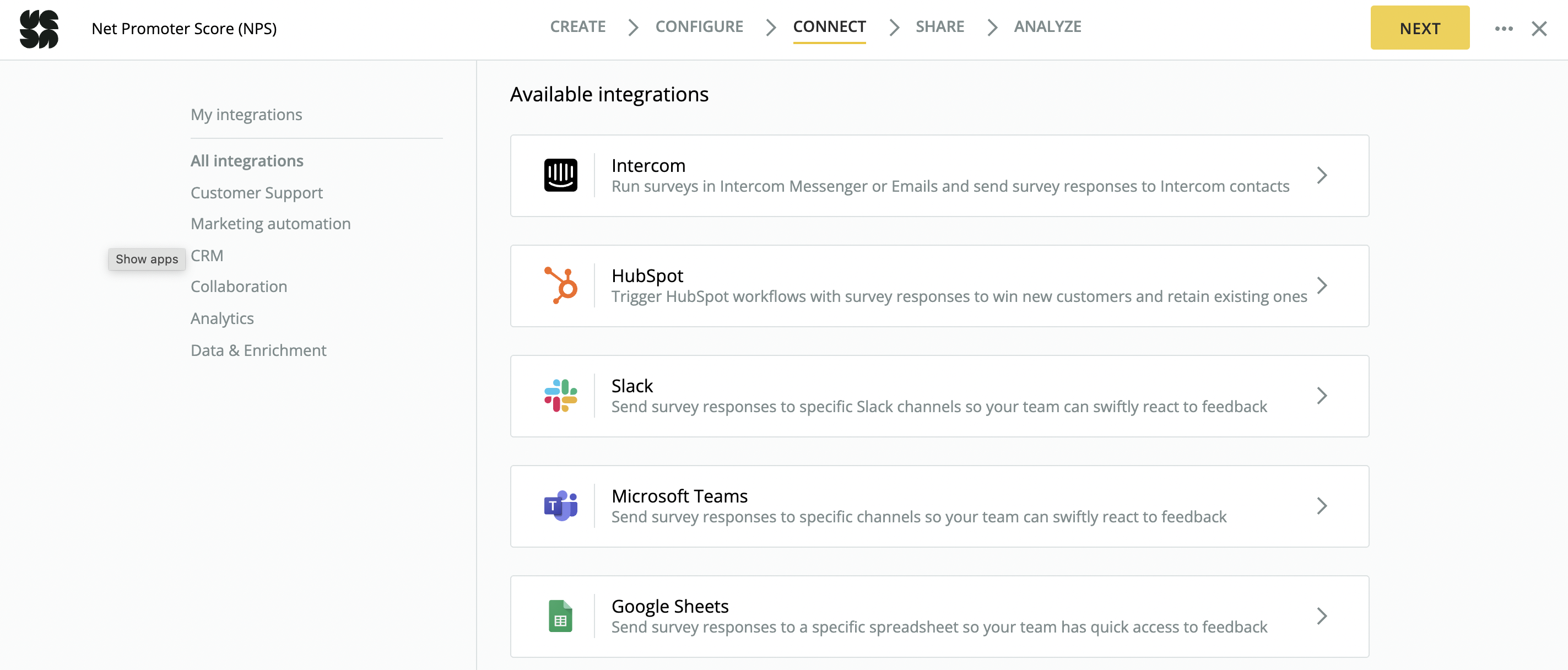Click the Show apps tooltip label

tap(147, 259)
